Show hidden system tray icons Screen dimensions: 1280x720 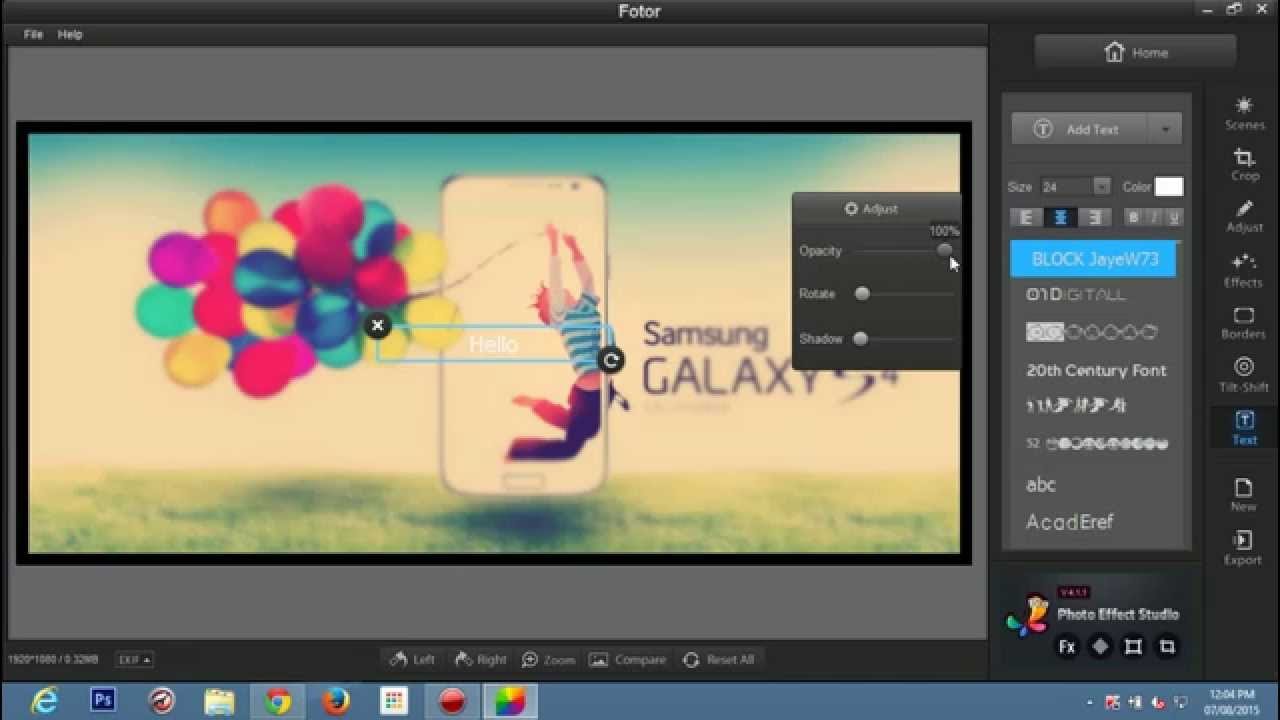(1089, 701)
